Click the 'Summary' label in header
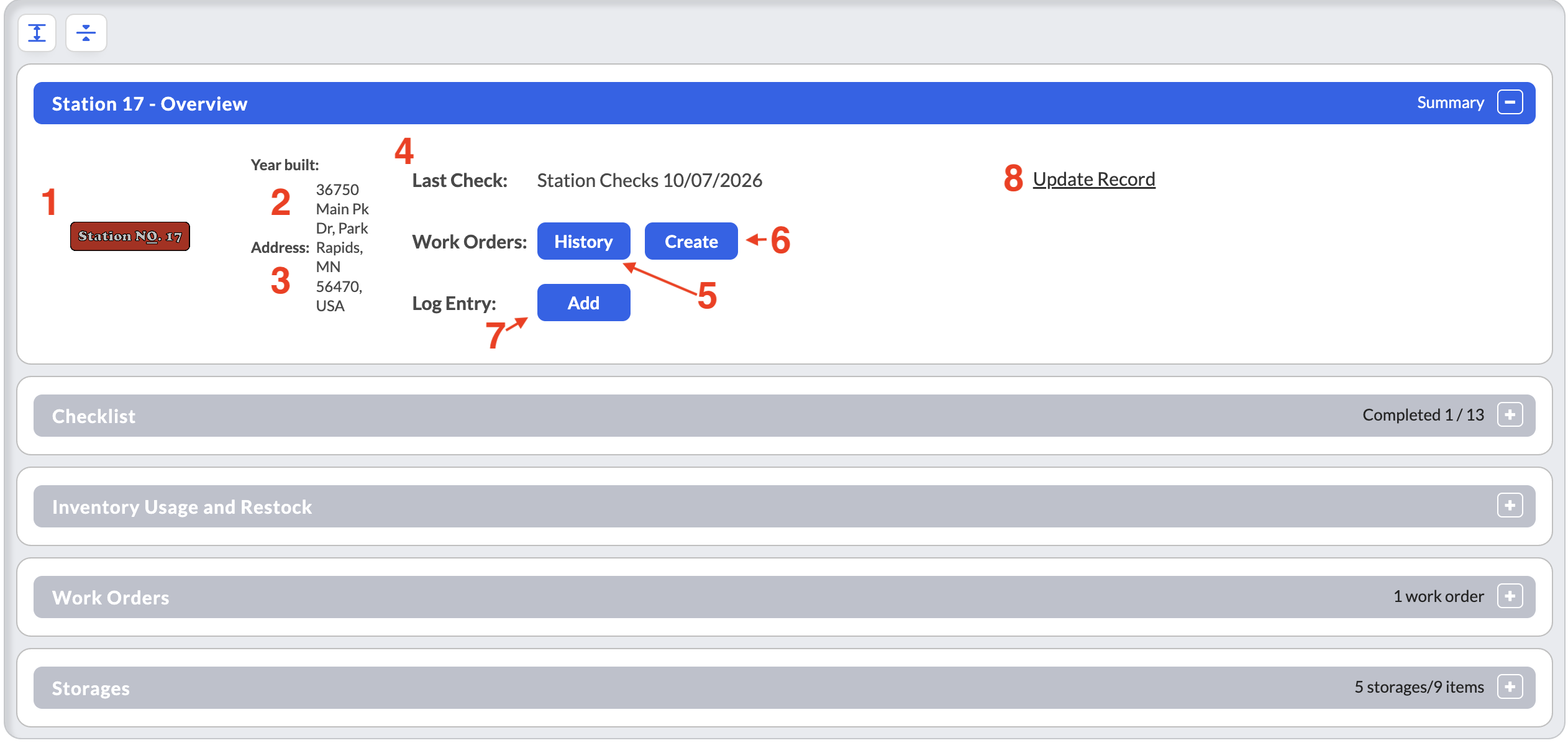This screenshot has width=1568, height=743. [x=1450, y=103]
